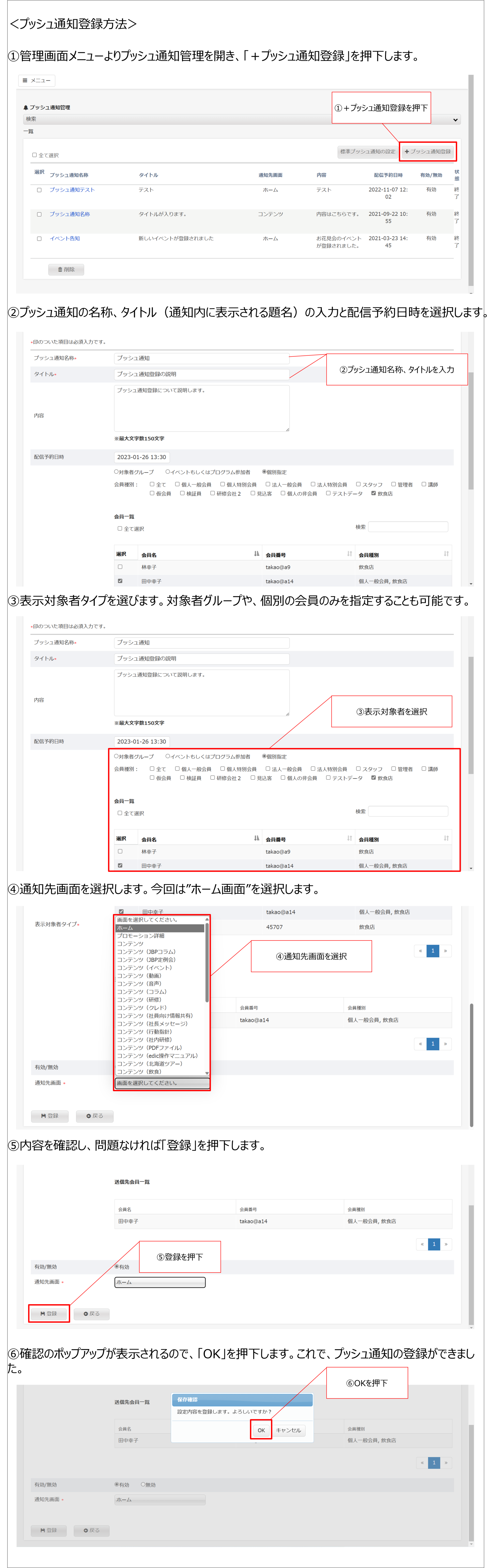Select 対象者グループ radio in step ② screenshot
The height and width of the screenshot is (1568, 498).
[x=116, y=472]
